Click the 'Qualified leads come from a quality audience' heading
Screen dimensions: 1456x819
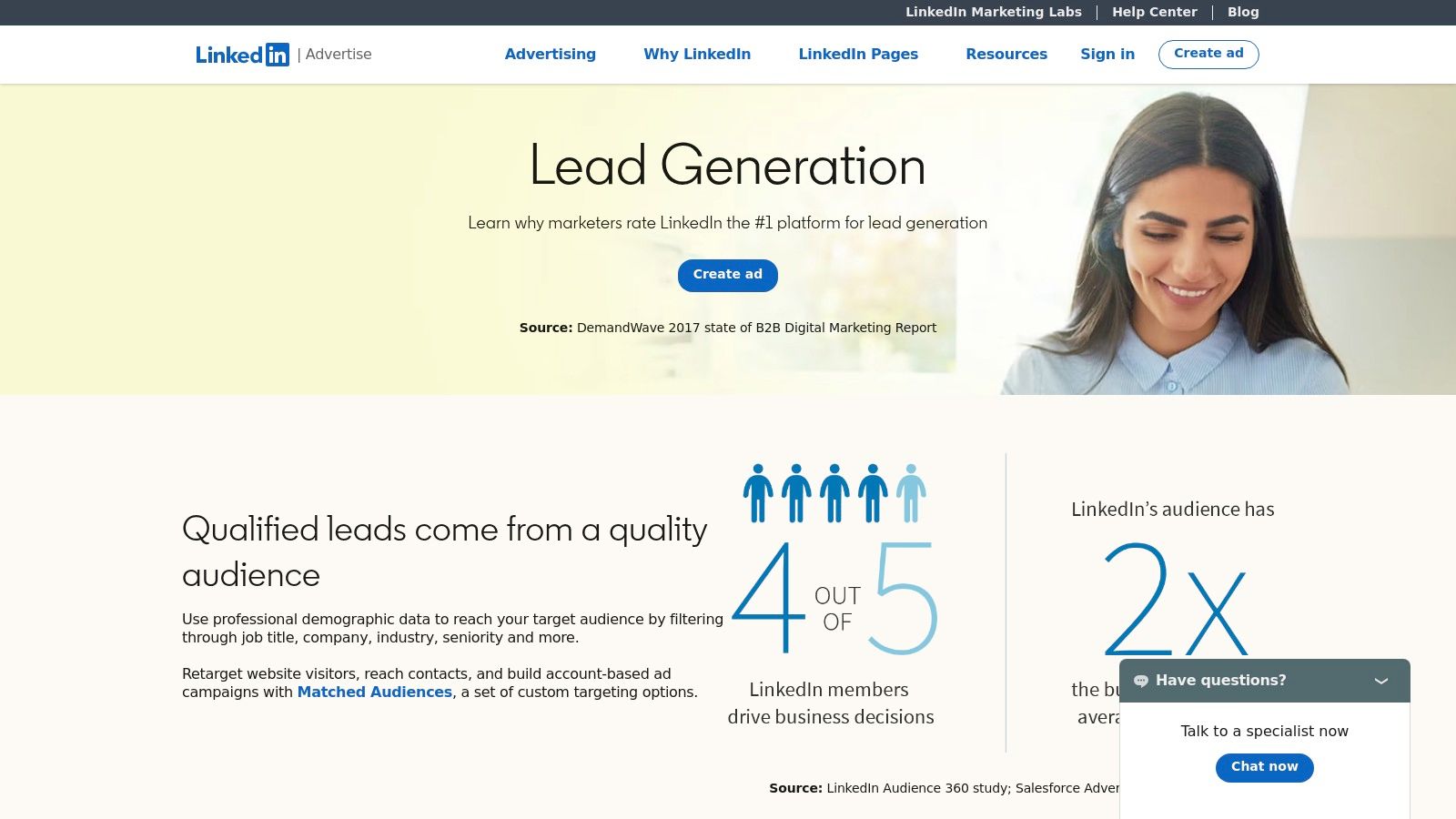(x=445, y=551)
